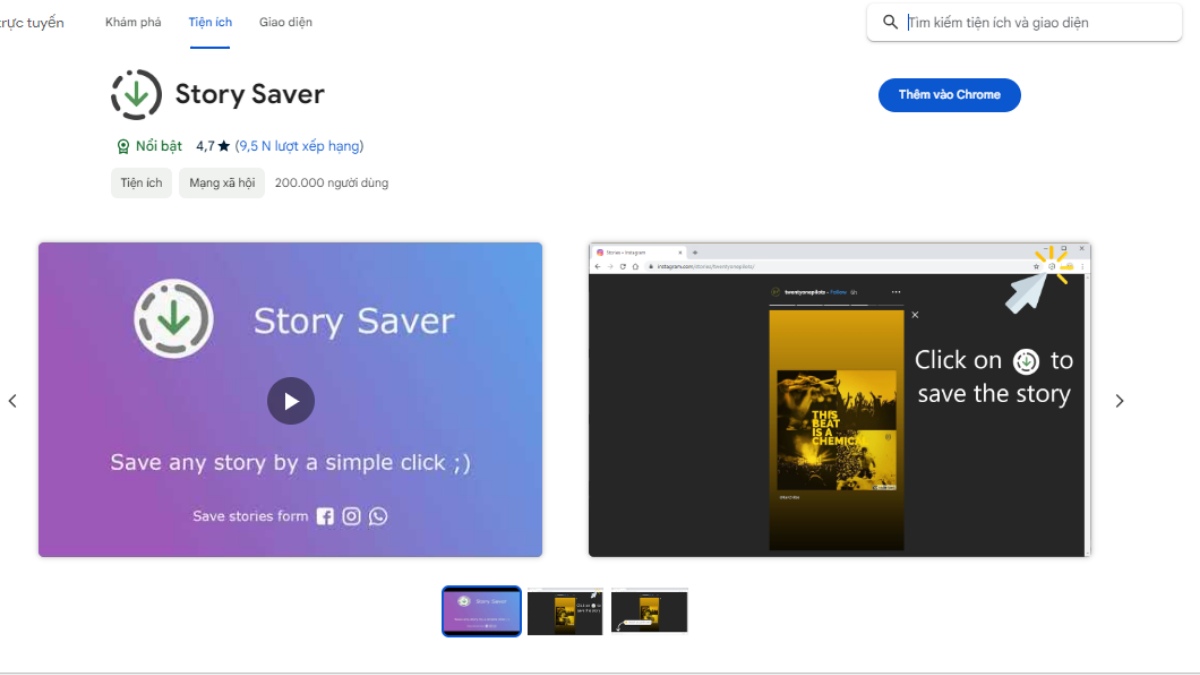Image resolution: width=1200 pixels, height=675 pixels.
Task: Click the magnifier icon in the search bar
Action: coord(891,22)
